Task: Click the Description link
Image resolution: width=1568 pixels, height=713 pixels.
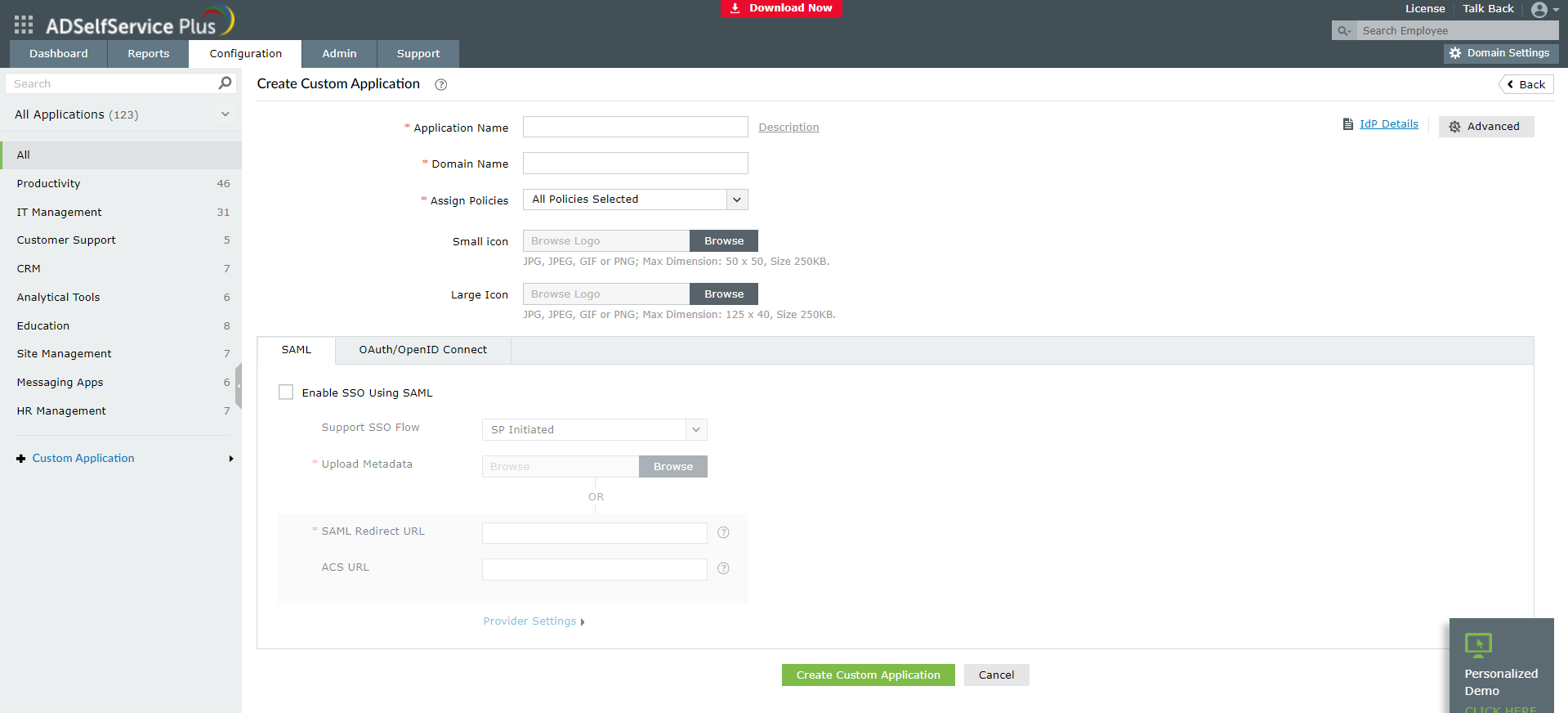Action: [788, 128]
